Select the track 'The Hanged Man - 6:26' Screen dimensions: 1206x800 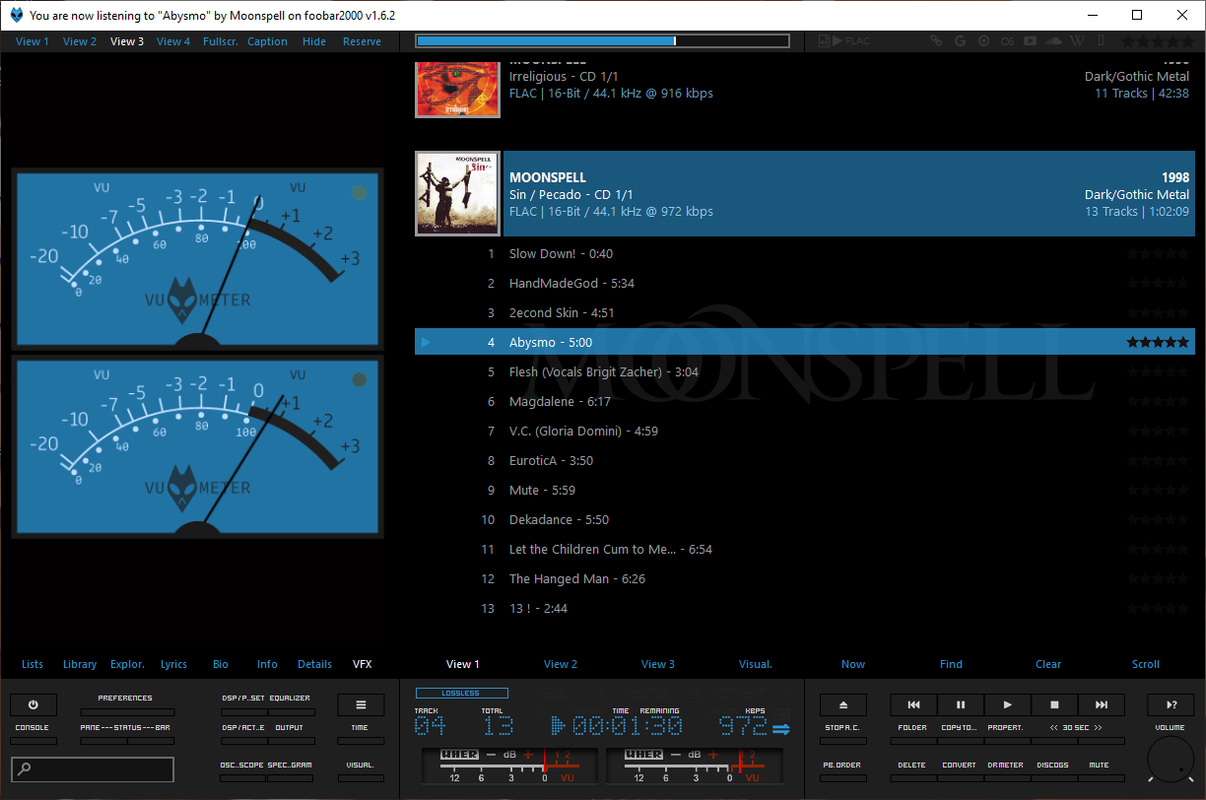805,579
